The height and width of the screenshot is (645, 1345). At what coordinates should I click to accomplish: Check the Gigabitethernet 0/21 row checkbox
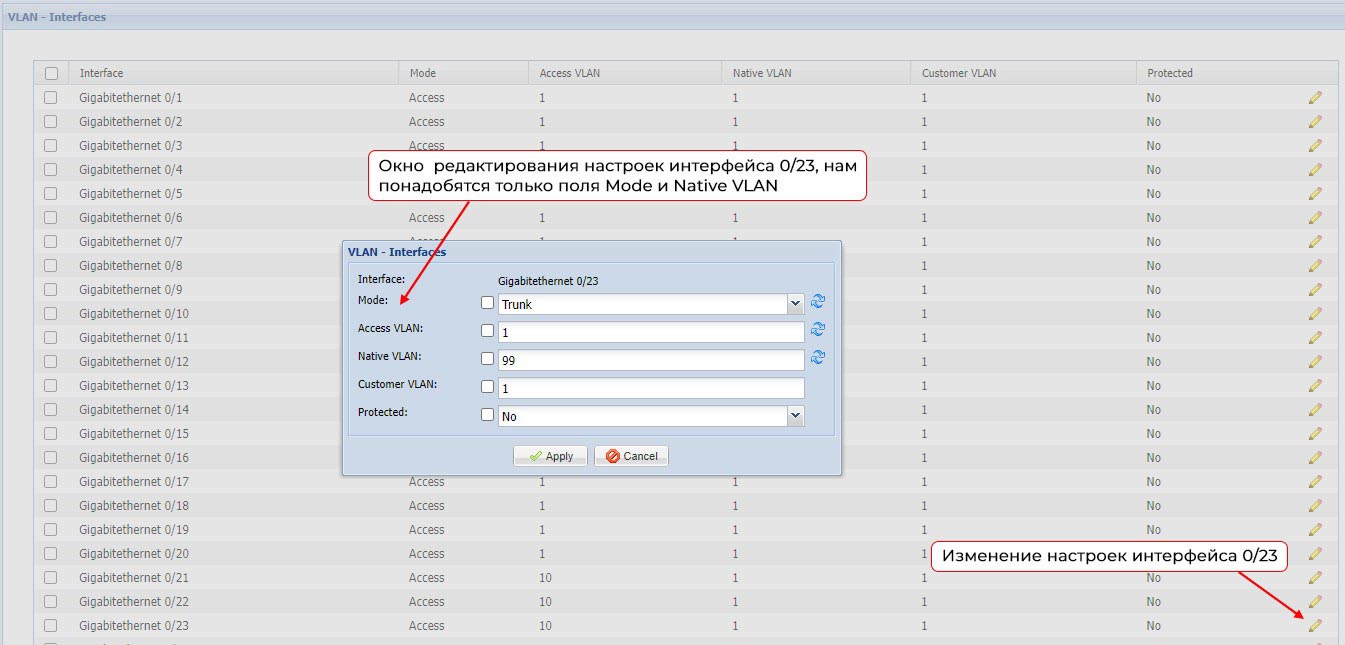[x=51, y=578]
